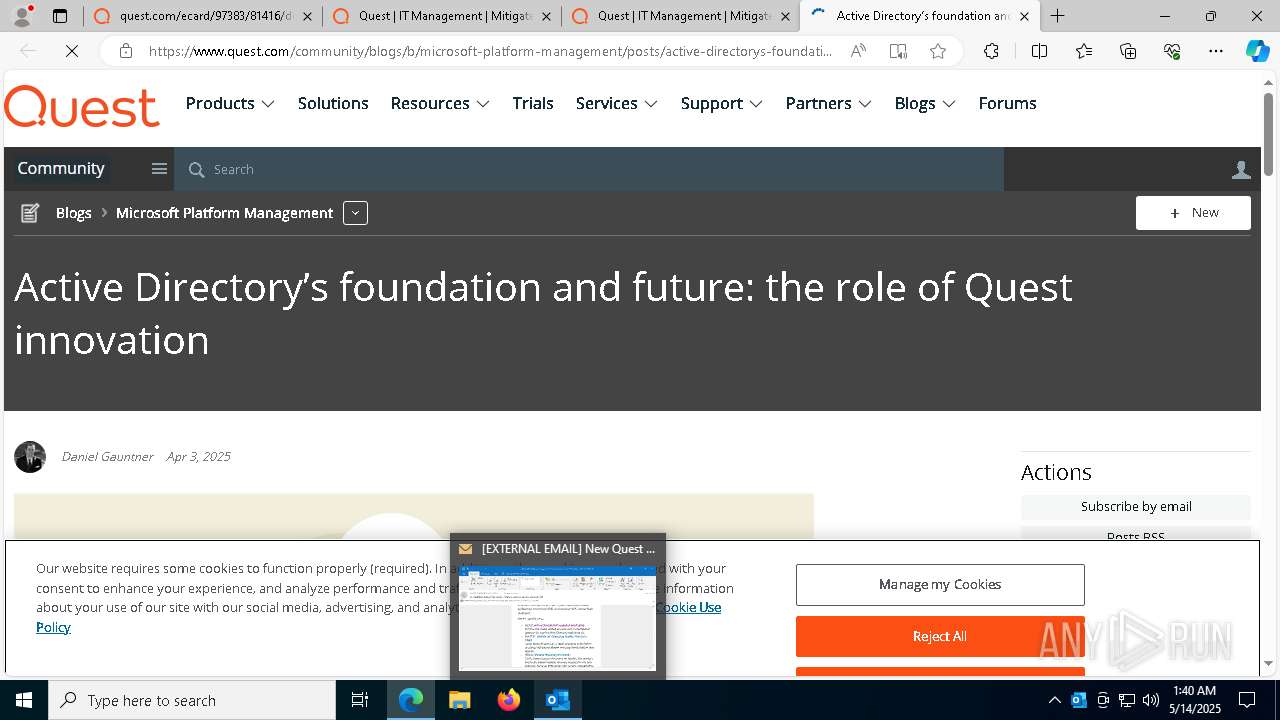Image resolution: width=1280 pixels, height=720 pixels.
Task: Click the New post button
Action: coord(1193,213)
